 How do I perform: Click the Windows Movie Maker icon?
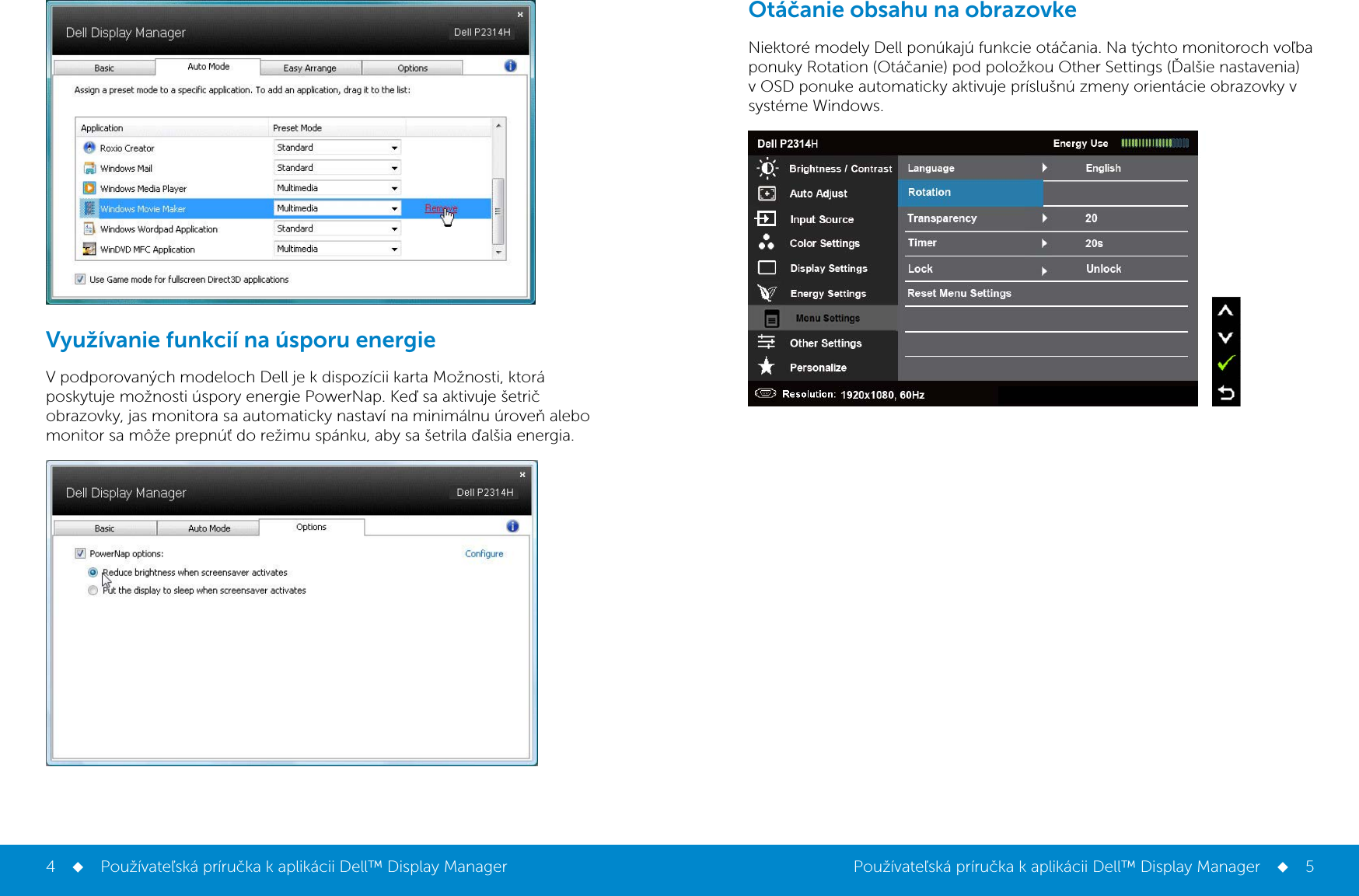(89, 208)
